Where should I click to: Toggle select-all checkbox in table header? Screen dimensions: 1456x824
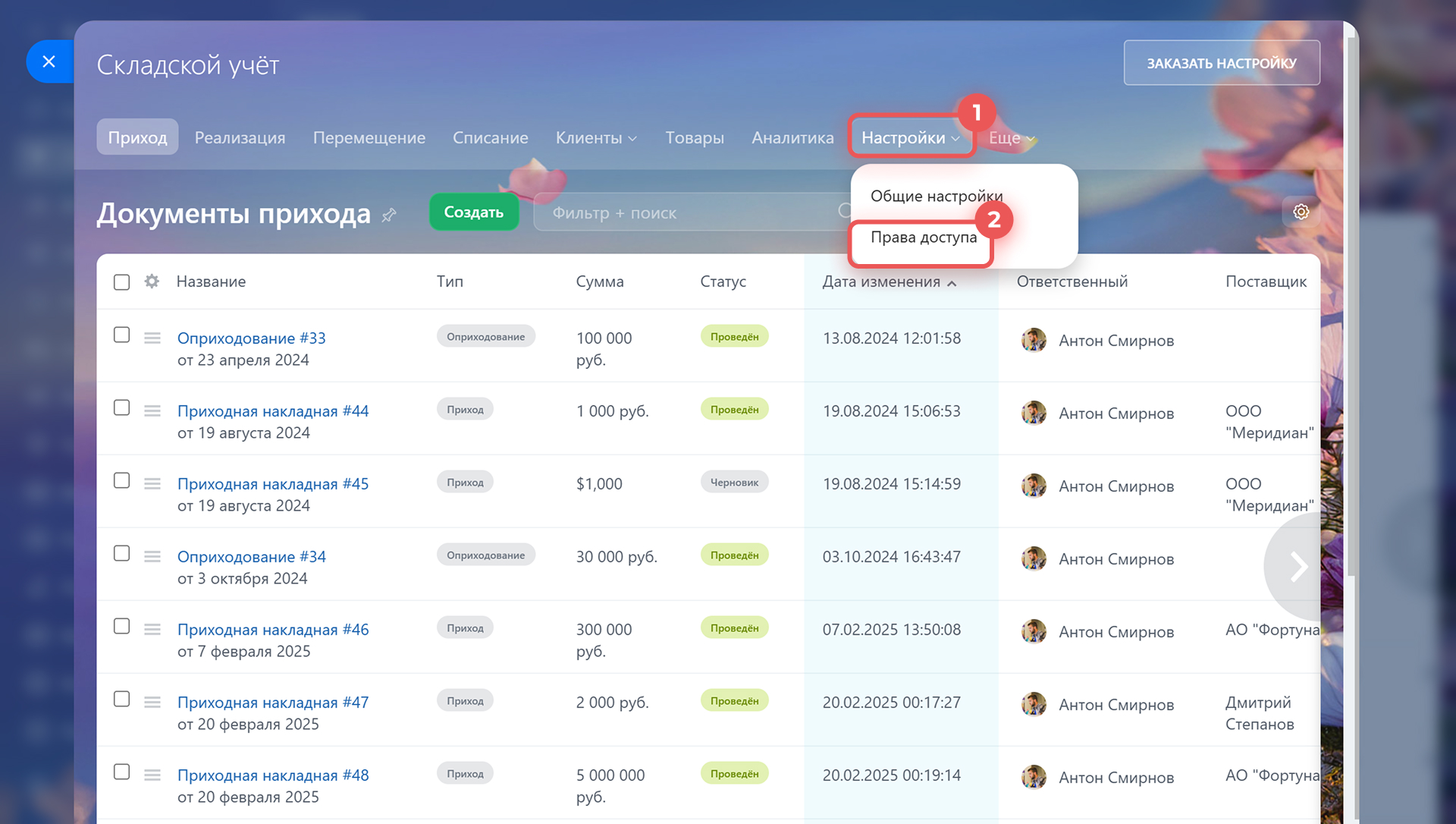[121, 282]
